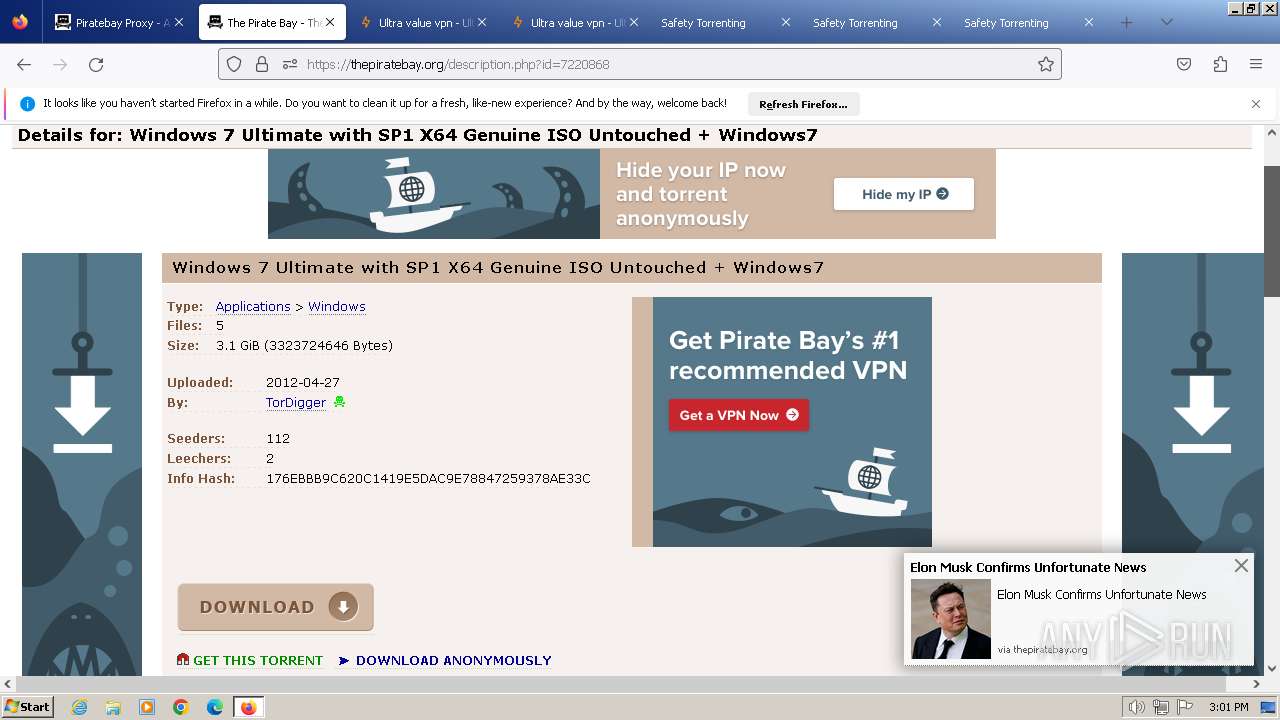Open uploader TorDigger's profile link
The height and width of the screenshot is (720, 1280).
pos(296,402)
